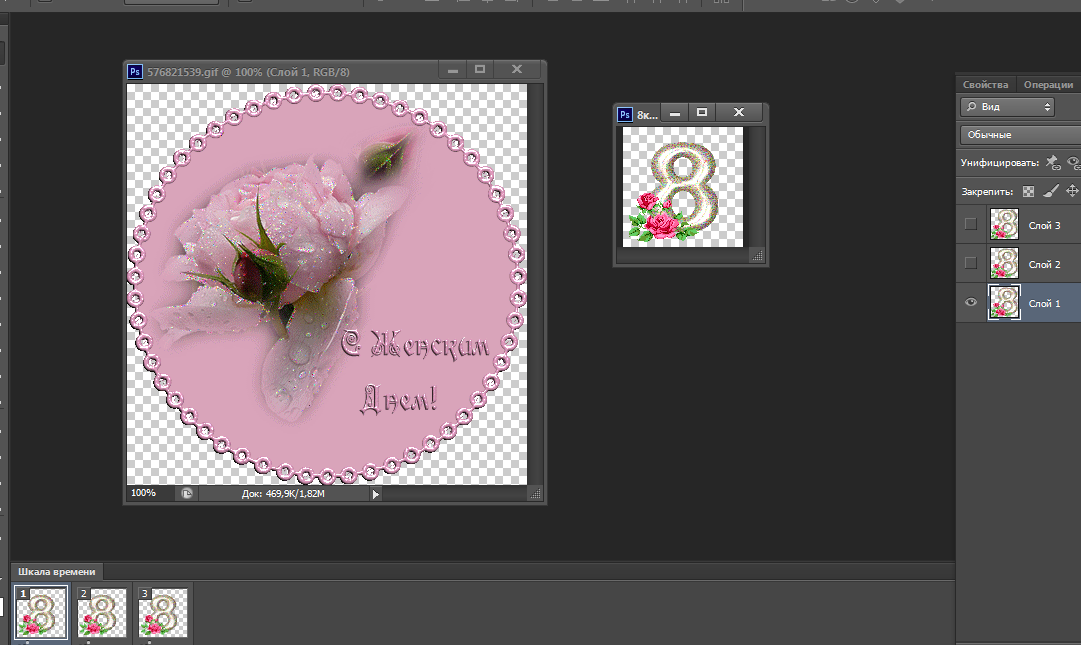Show layer Слой 2 via visibility box
Viewport: 1081px width, 645px height.
pos(970,264)
